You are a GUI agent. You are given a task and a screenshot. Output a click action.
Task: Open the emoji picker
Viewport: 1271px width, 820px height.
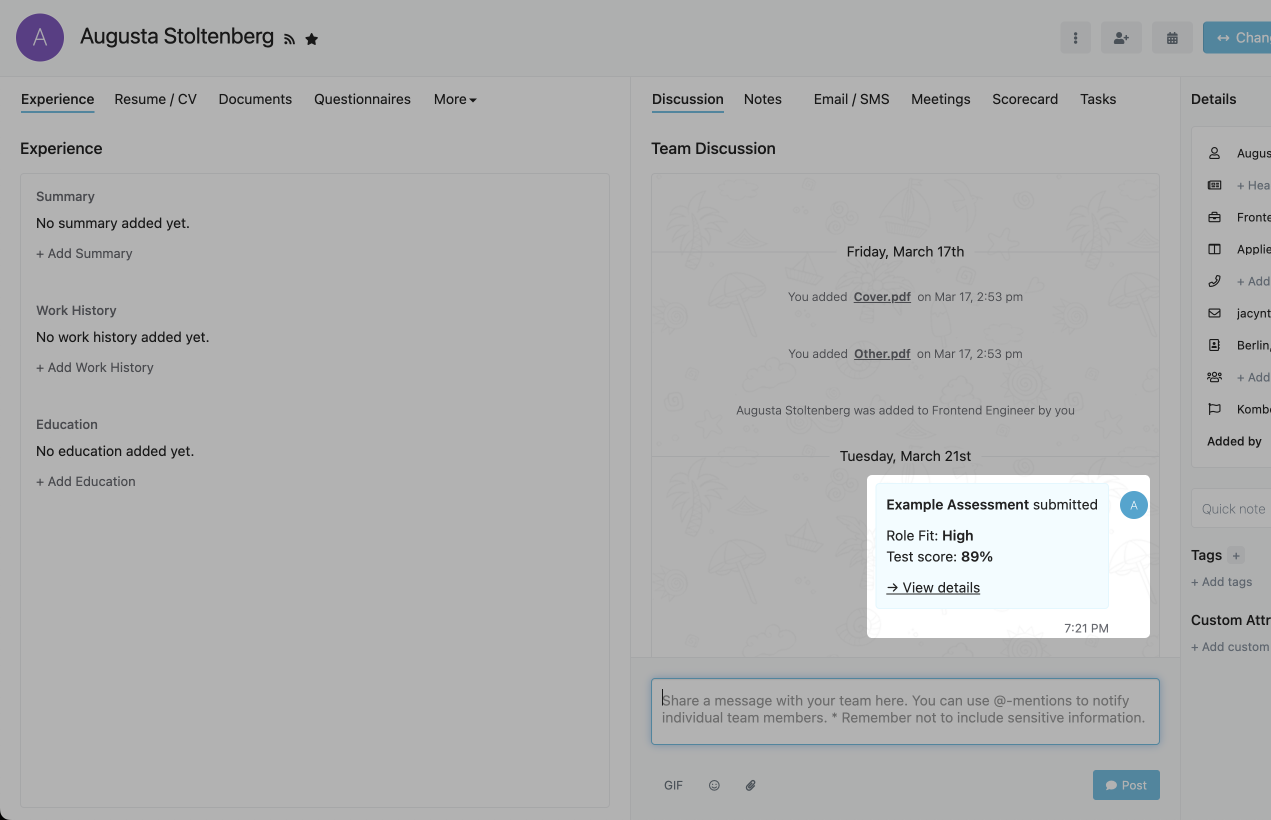[x=714, y=785]
